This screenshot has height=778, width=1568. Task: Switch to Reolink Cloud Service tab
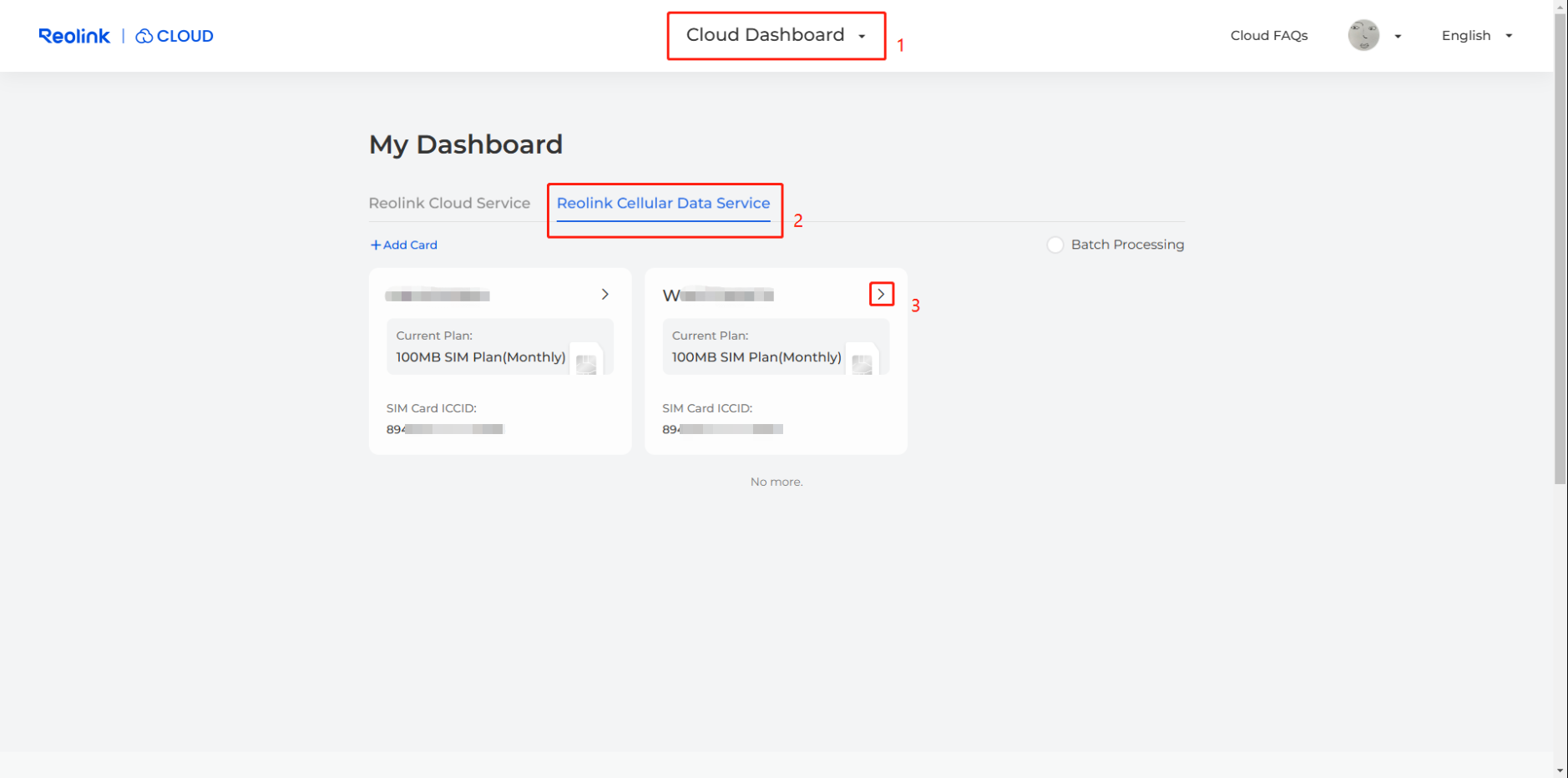[449, 203]
